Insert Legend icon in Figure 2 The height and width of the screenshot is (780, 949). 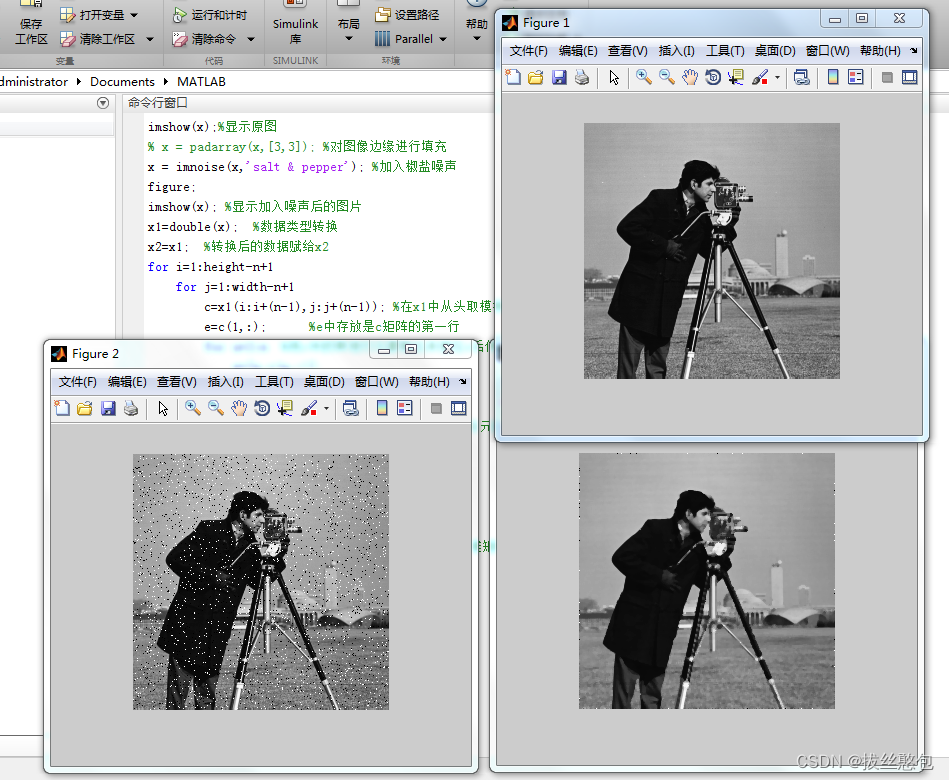pos(405,408)
